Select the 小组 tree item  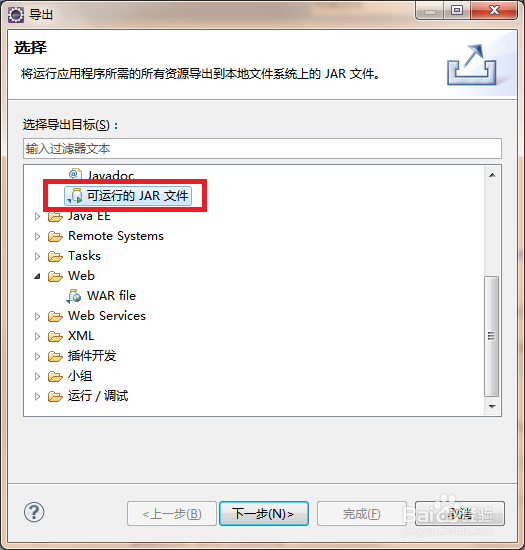pos(80,376)
